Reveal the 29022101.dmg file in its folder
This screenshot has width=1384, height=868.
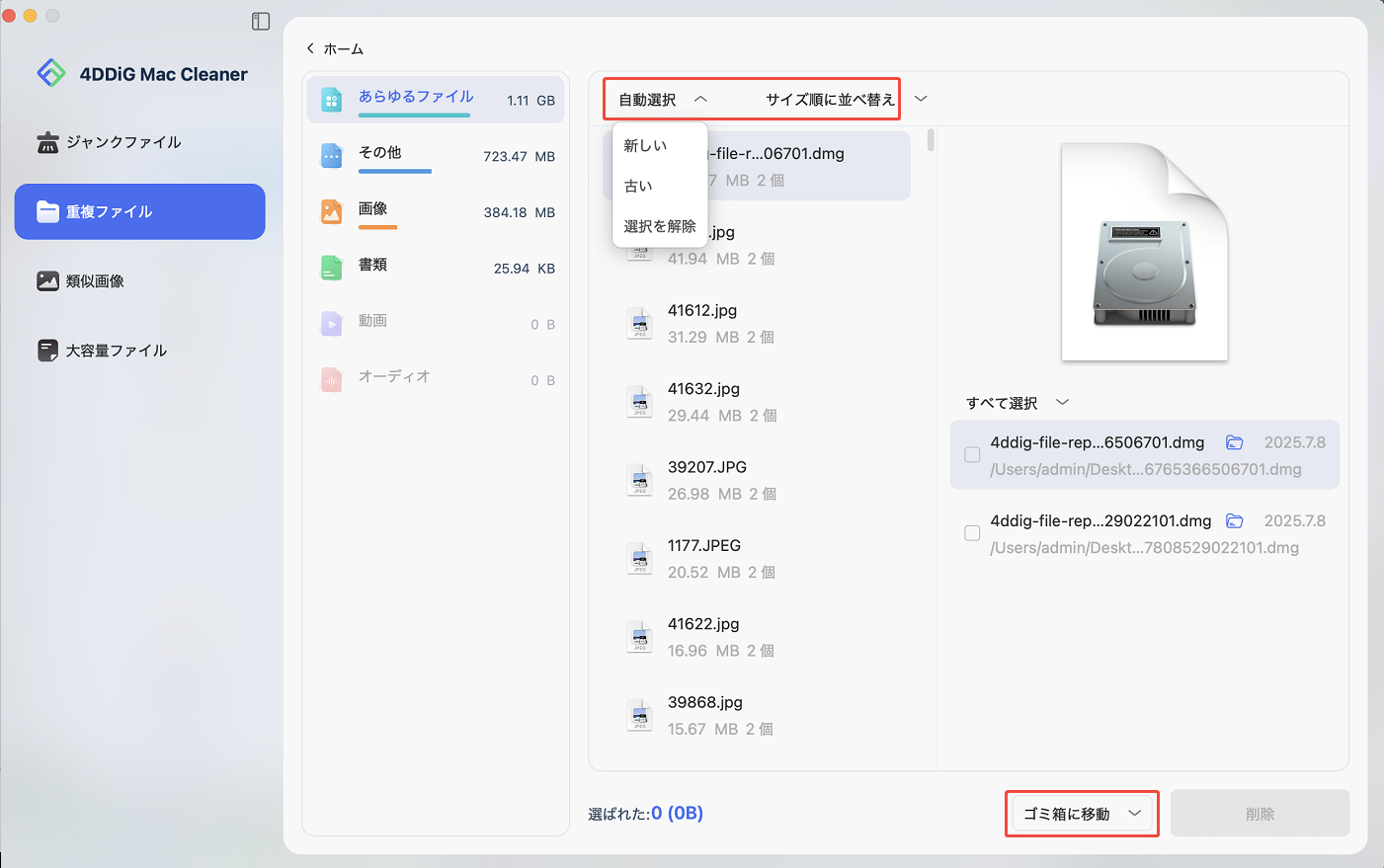click(1234, 520)
